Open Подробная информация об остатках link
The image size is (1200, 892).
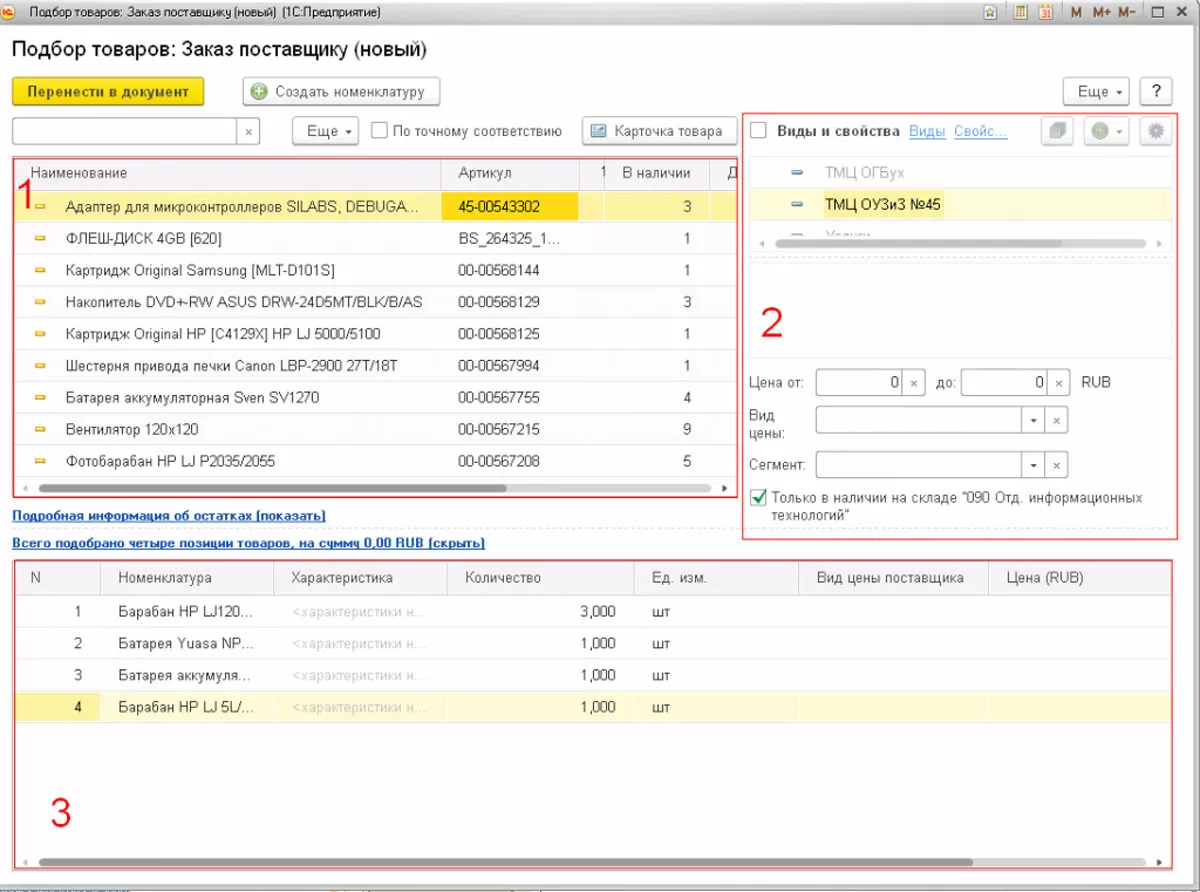[169, 516]
